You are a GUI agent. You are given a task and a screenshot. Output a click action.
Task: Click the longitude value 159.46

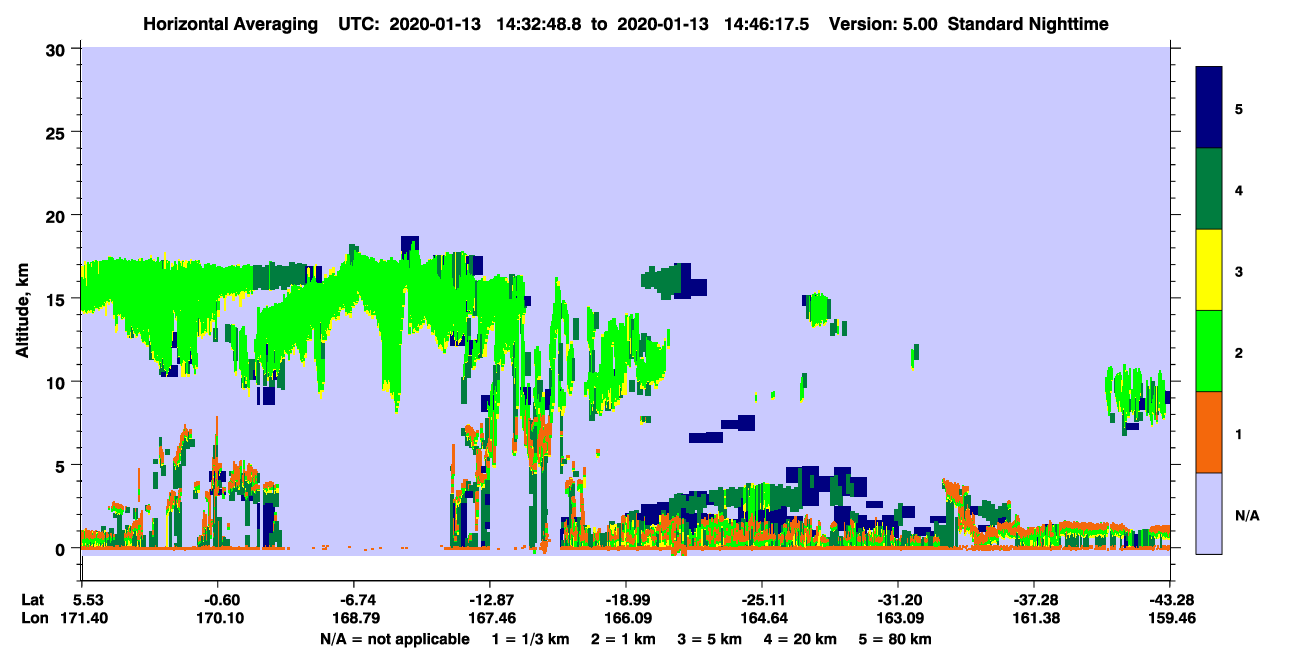coord(1172,618)
